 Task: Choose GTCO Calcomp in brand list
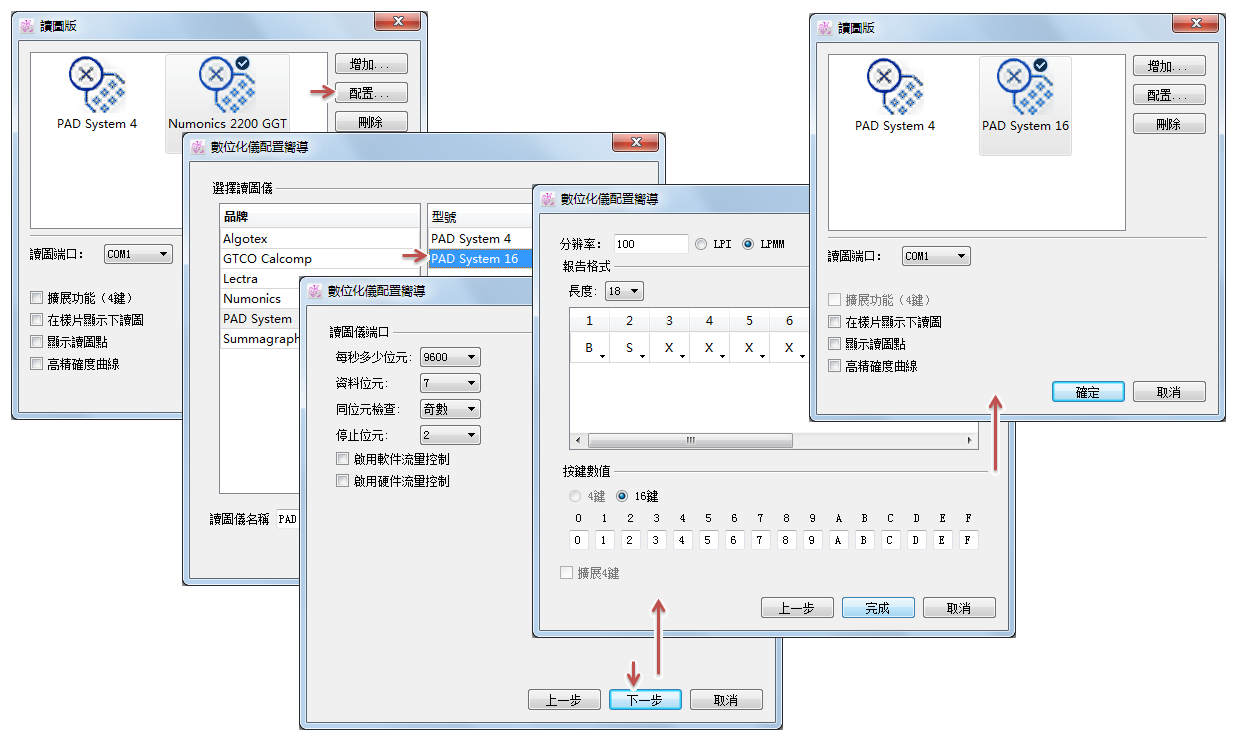click(267, 259)
